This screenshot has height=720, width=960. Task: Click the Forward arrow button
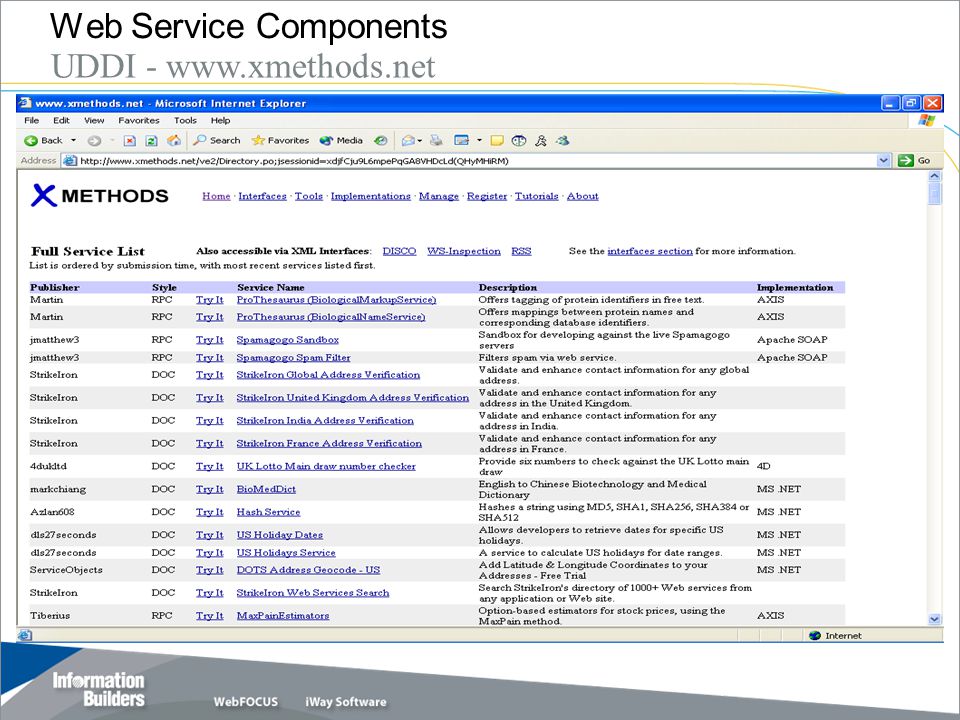[94, 141]
